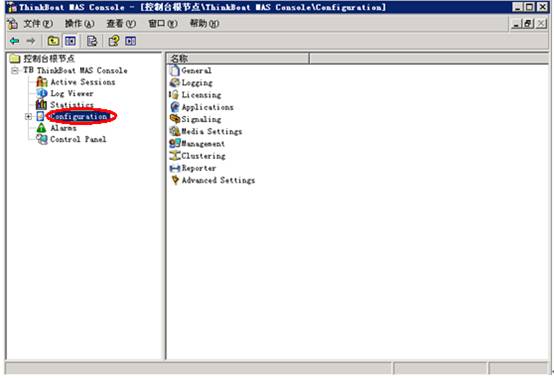
Task: Select 控制台根节点 in the tree
Action: point(49,59)
